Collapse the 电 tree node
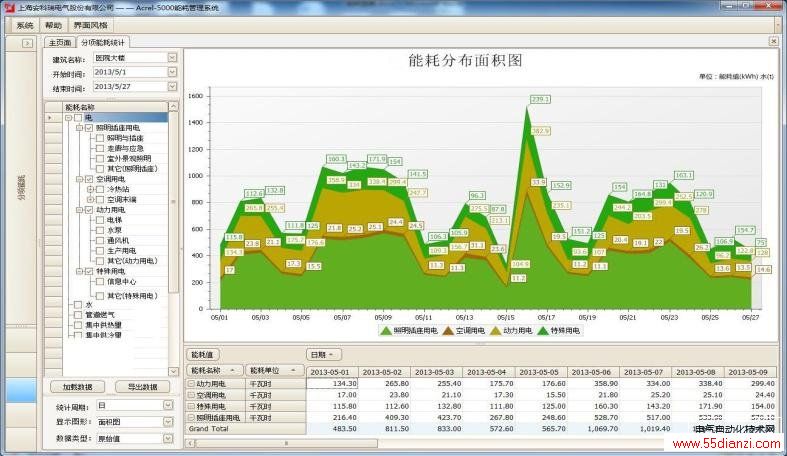 pyautogui.click(x=68, y=118)
